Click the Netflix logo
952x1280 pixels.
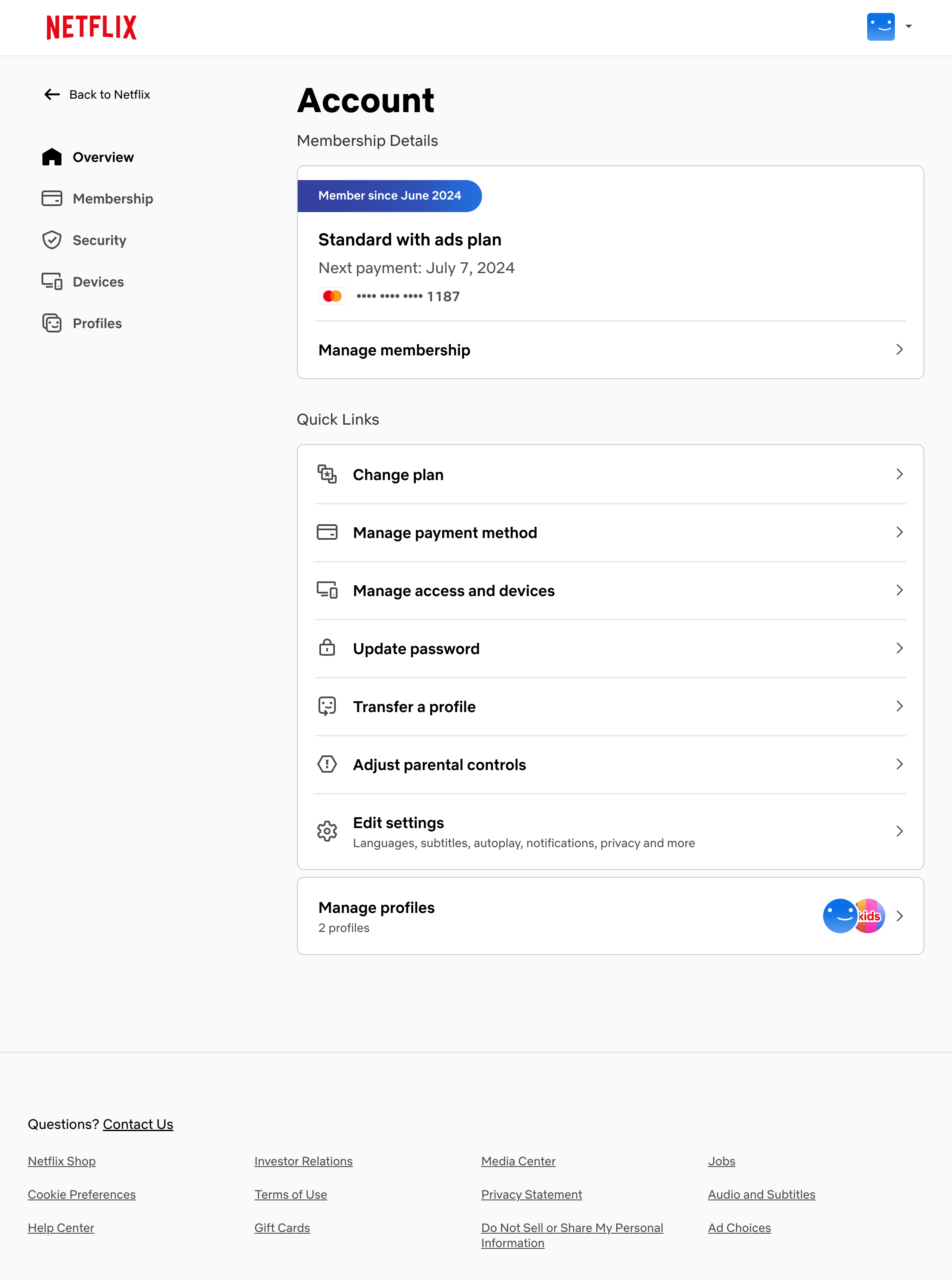pos(91,27)
